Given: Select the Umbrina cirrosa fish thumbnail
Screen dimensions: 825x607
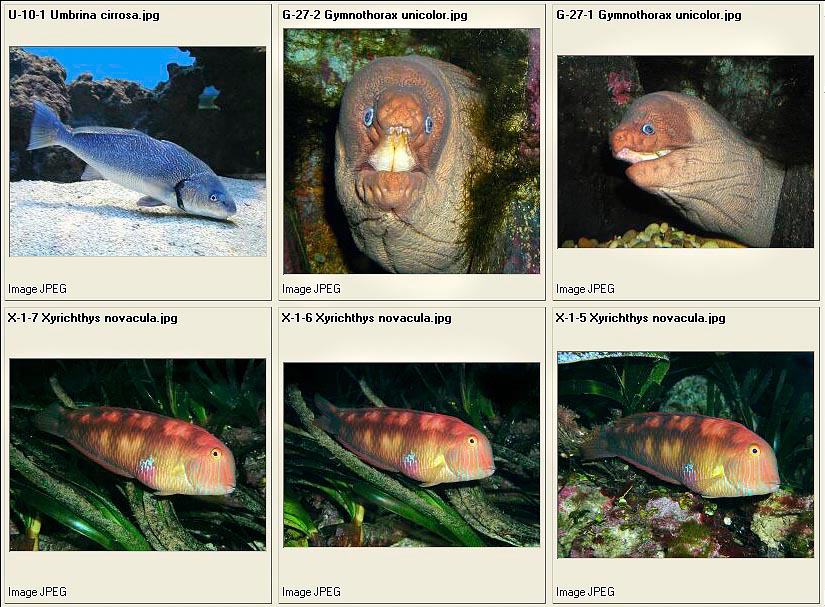Looking at the screenshot, I should coord(138,151).
